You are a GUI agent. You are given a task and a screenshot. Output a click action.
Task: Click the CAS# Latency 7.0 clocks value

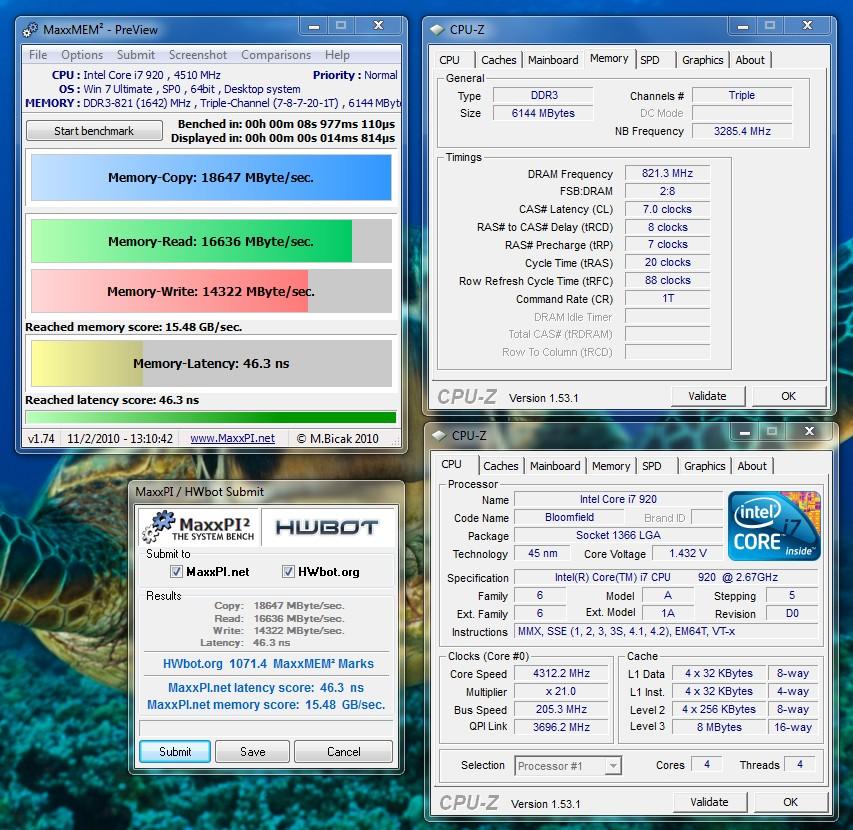tap(667, 209)
